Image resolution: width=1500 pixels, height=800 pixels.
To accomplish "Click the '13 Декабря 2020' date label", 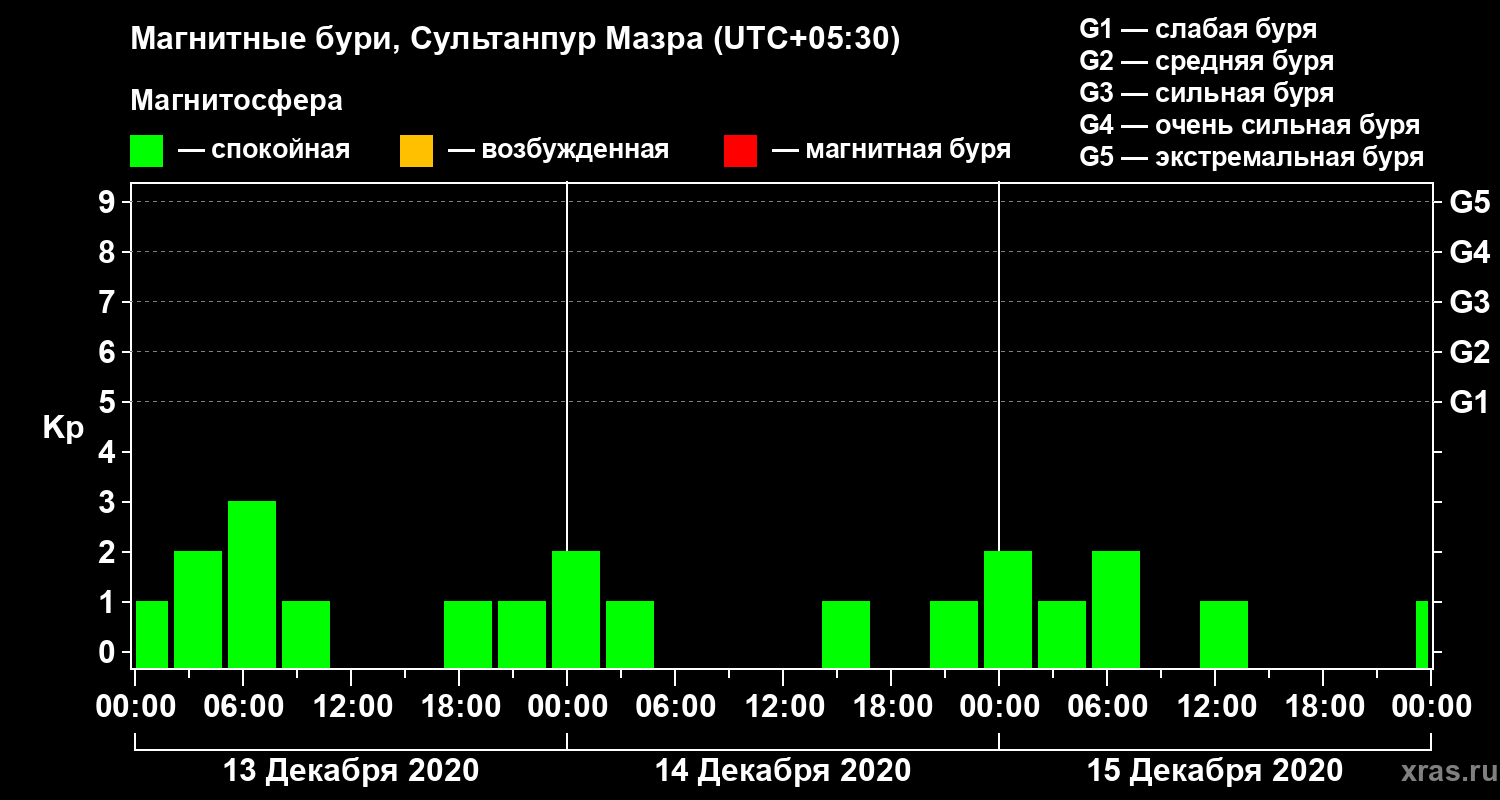I will point(351,771).
